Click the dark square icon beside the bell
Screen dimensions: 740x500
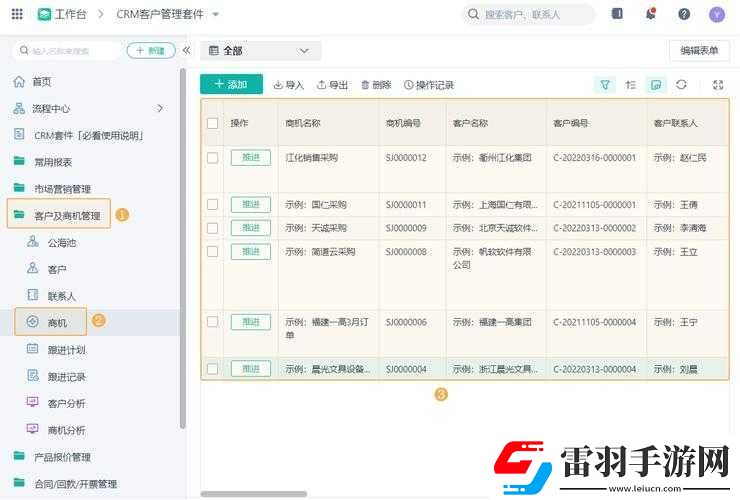(x=617, y=14)
